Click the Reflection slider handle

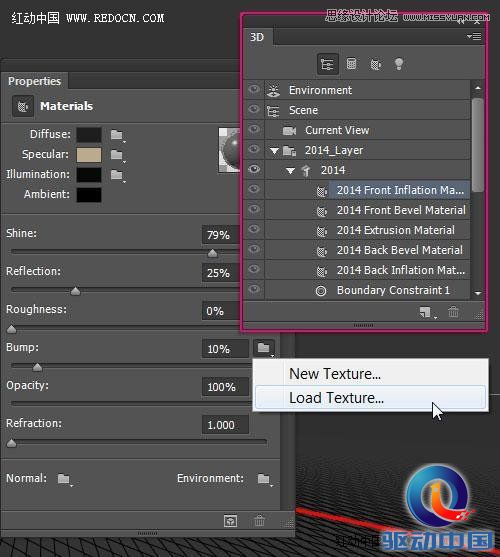75,291
